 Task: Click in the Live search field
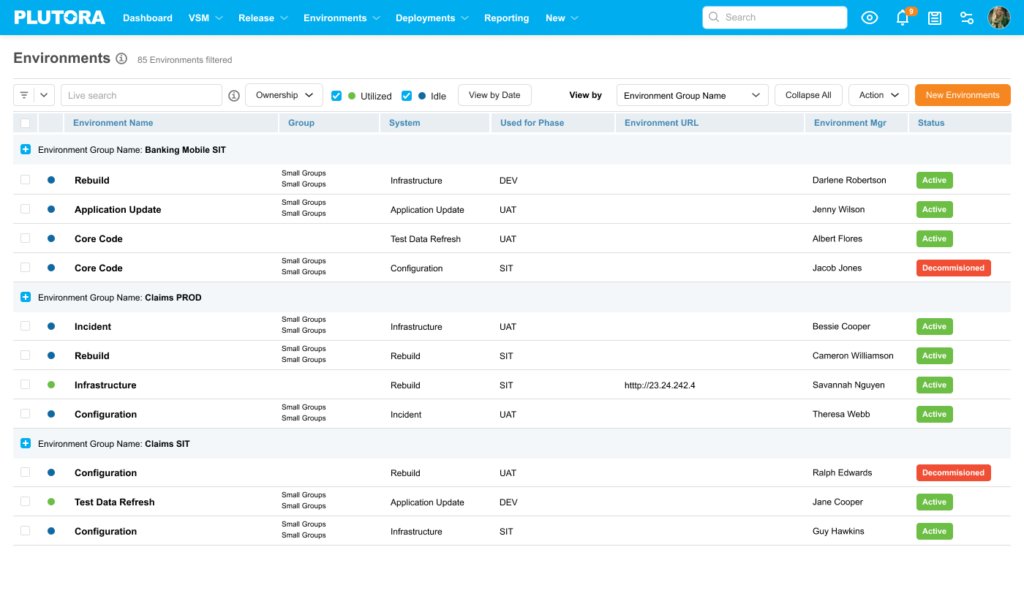pyautogui.click(x=141, y=95)
